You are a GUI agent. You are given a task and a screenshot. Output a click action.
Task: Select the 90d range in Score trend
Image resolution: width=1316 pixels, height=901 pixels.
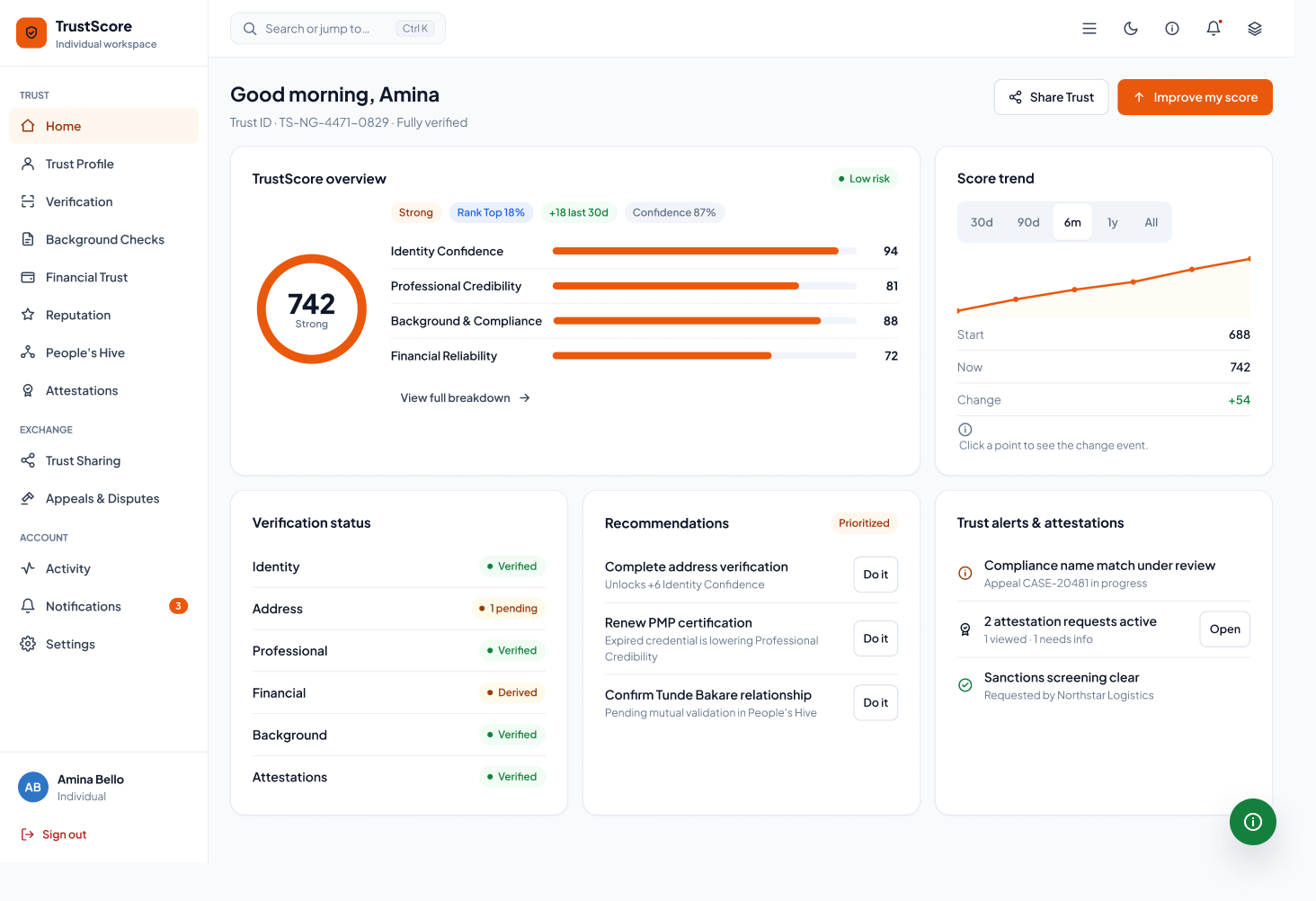[x=1028, y=222]
